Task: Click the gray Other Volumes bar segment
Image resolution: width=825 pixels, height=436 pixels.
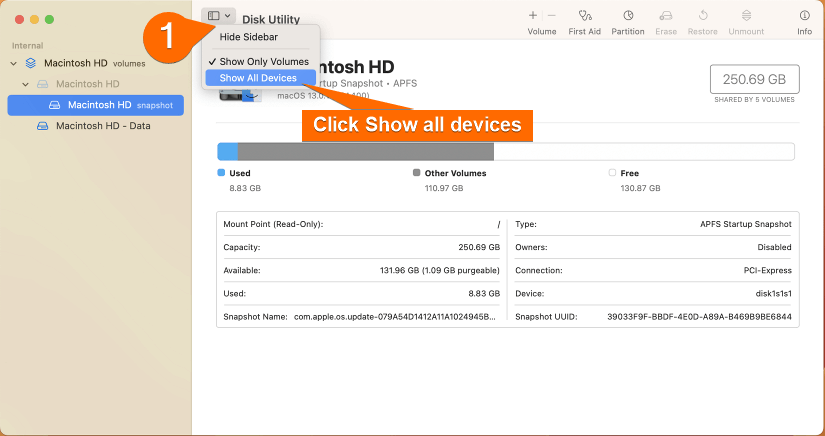Action: click(366, 151)
